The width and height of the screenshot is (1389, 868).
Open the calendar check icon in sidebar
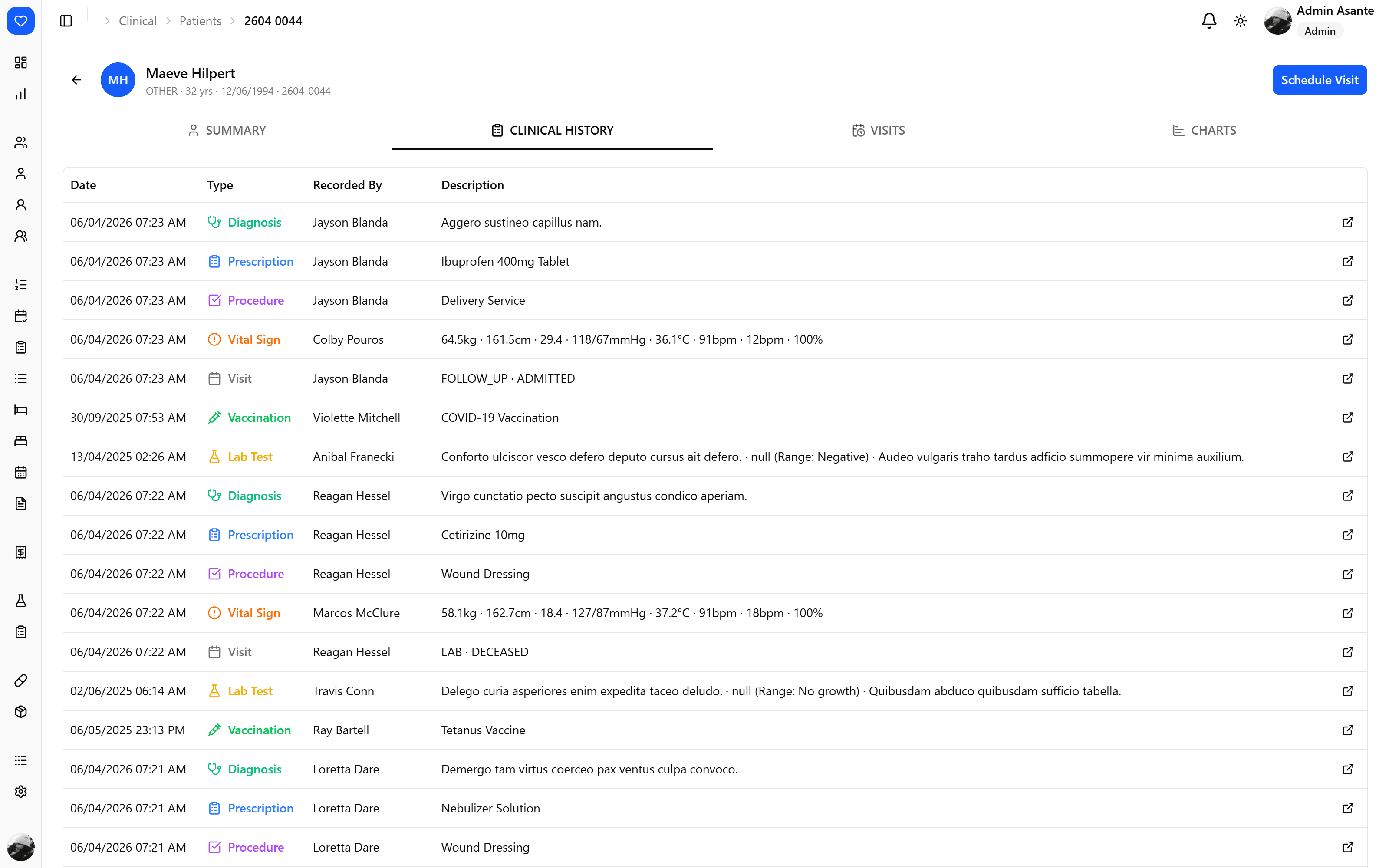click(21, 316)
